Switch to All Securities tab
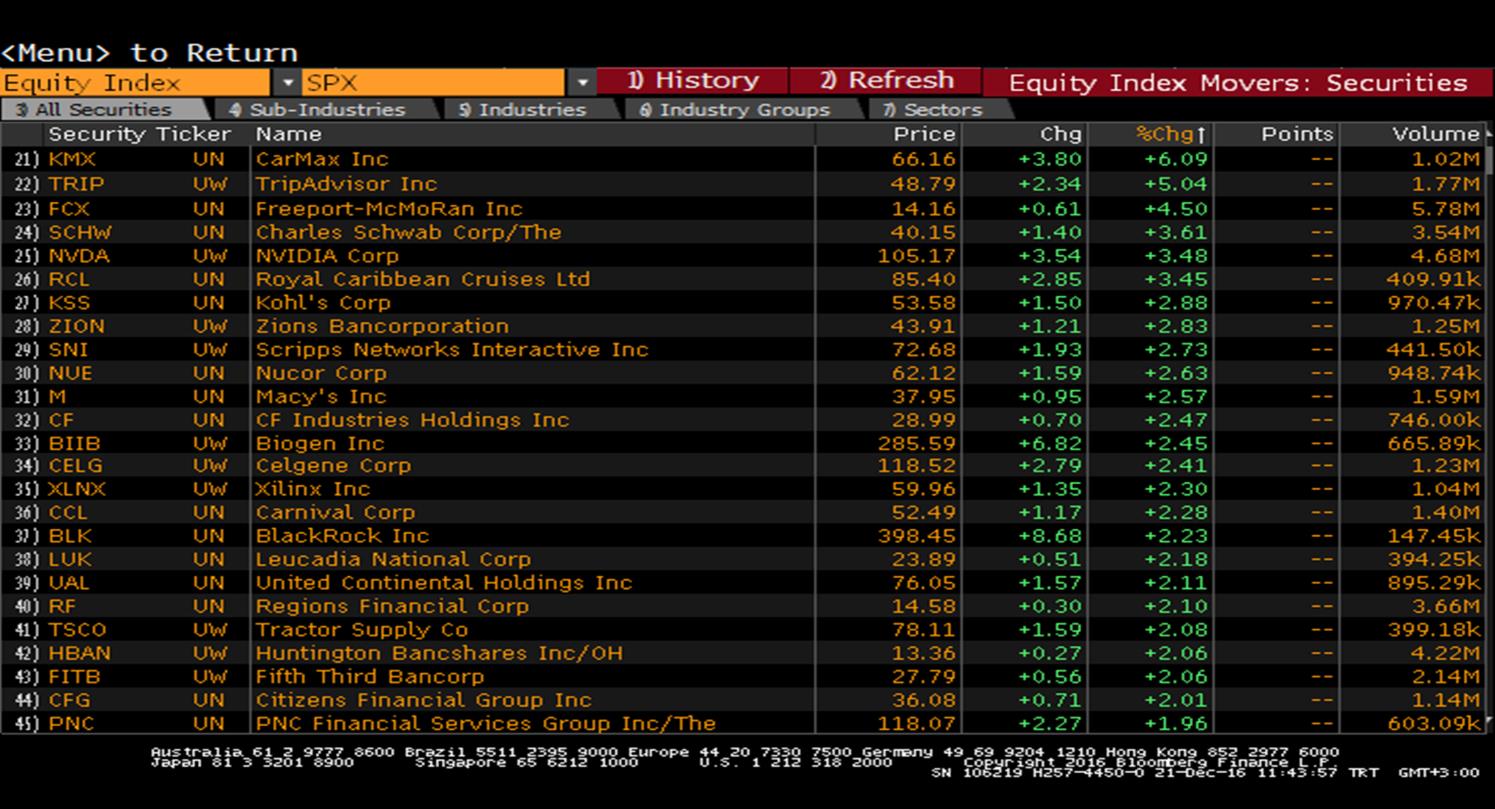The width and height of the screenshot is (1495, 809). point(103,110)
